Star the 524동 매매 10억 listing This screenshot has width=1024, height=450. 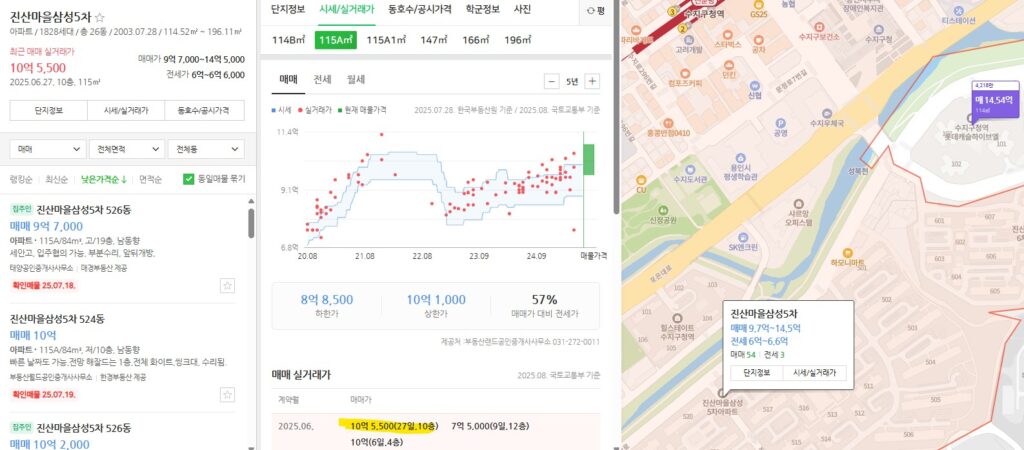coord(227,394)
